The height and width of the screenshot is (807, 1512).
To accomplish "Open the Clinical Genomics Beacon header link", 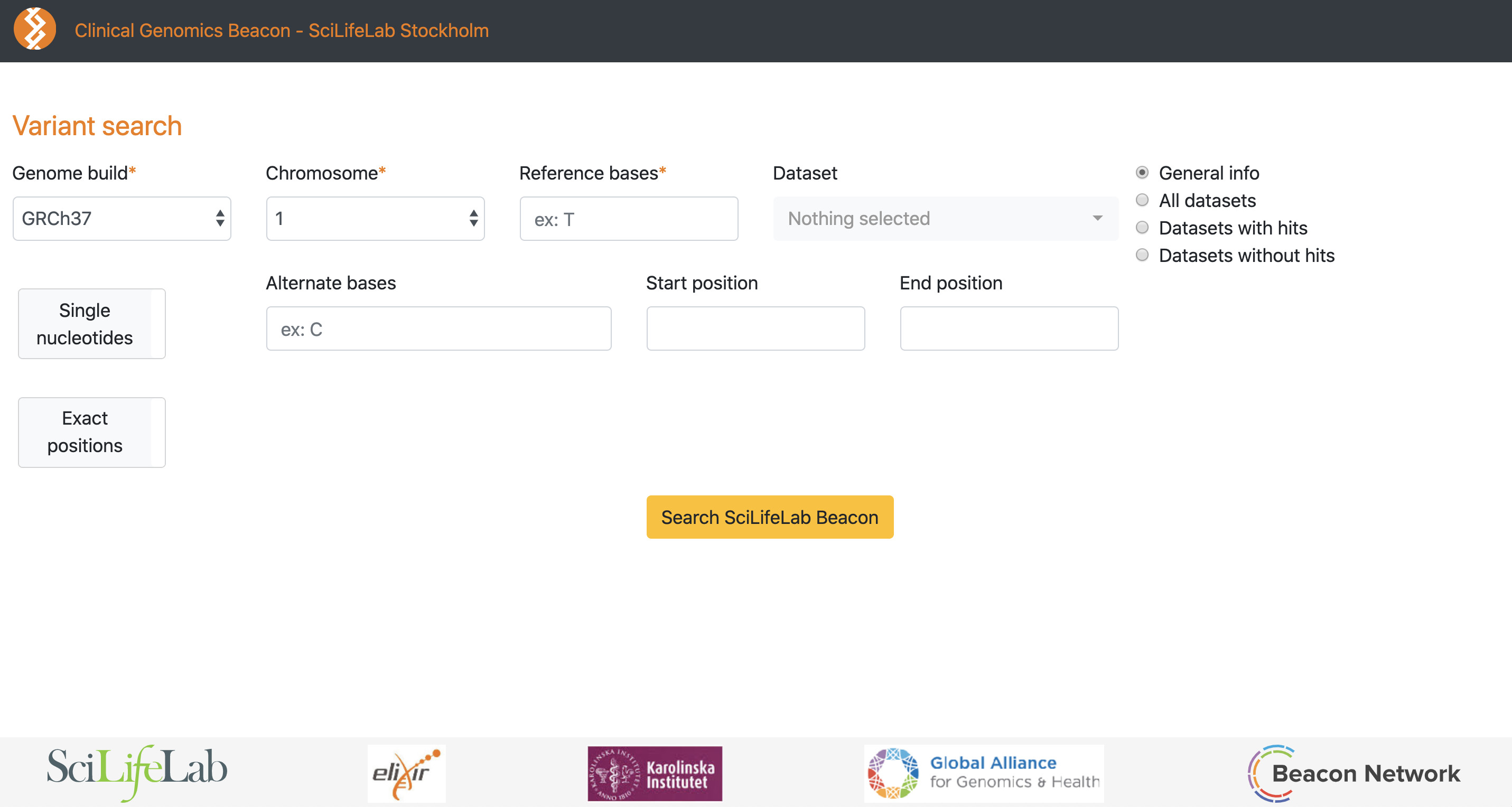I will click(282, 30).
